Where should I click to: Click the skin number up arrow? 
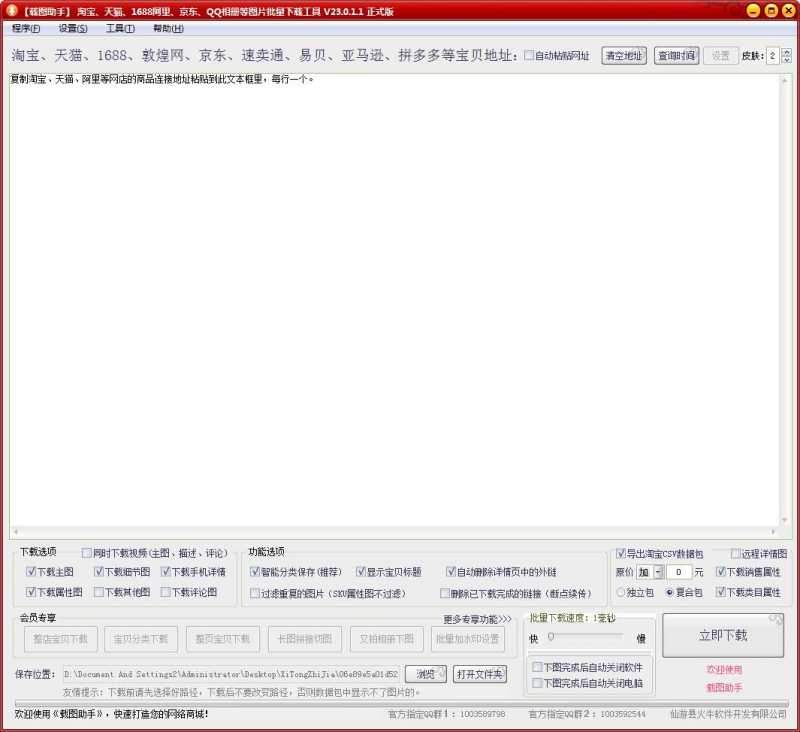pyautogui.click(x=786, y=51)
